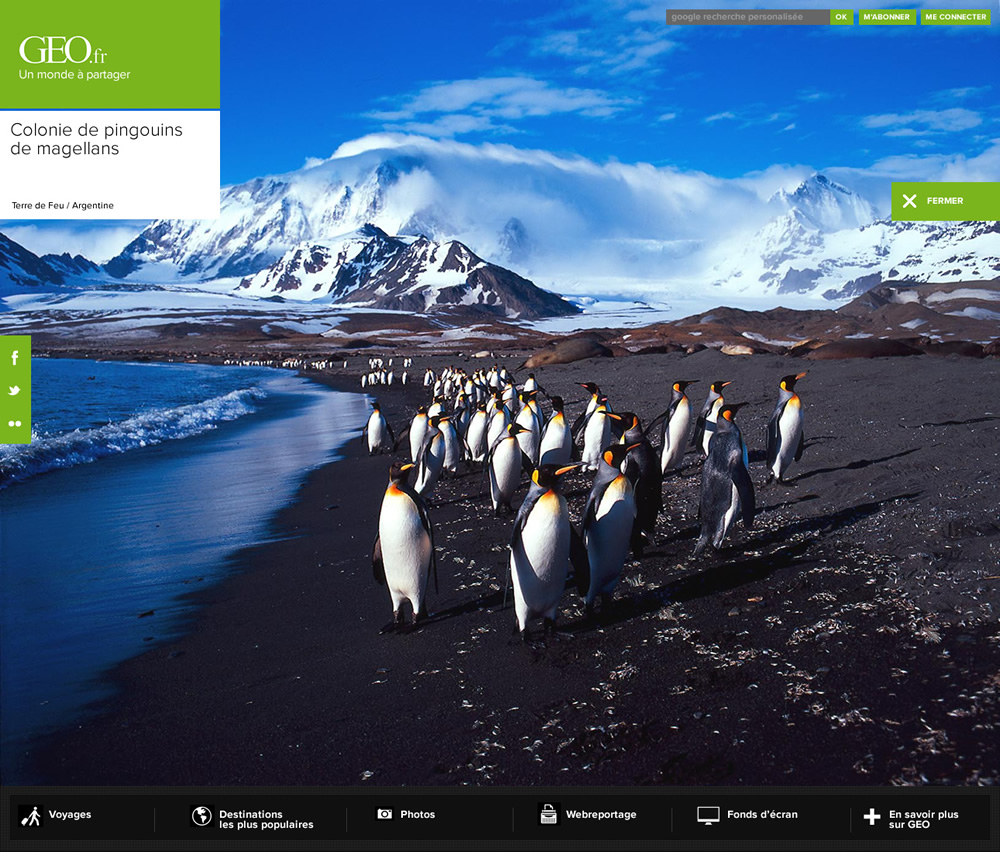Click the plus icon near En savoir plus

(x=872, y=817)
